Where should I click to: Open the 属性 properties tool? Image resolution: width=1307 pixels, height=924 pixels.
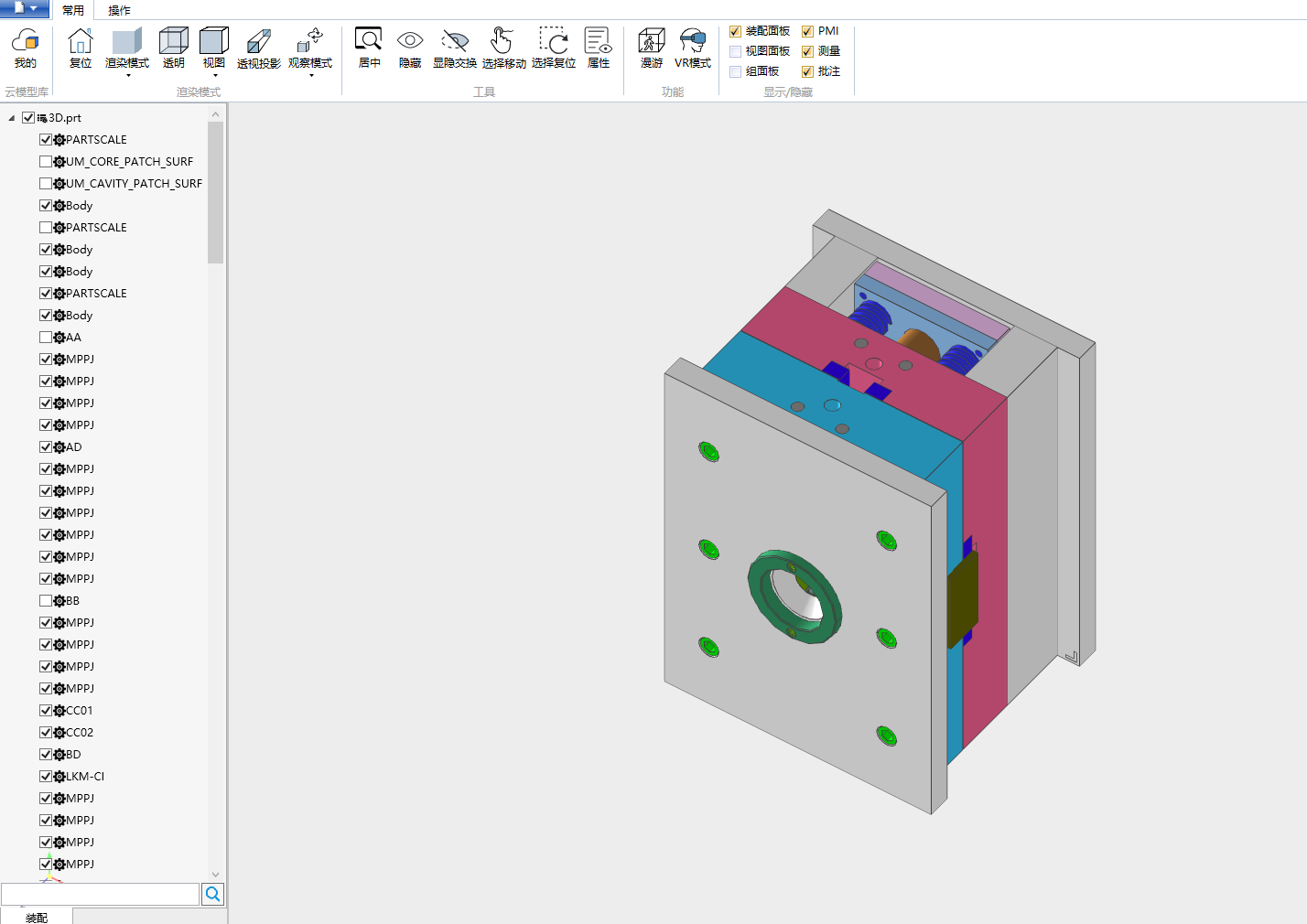(599, 48)
